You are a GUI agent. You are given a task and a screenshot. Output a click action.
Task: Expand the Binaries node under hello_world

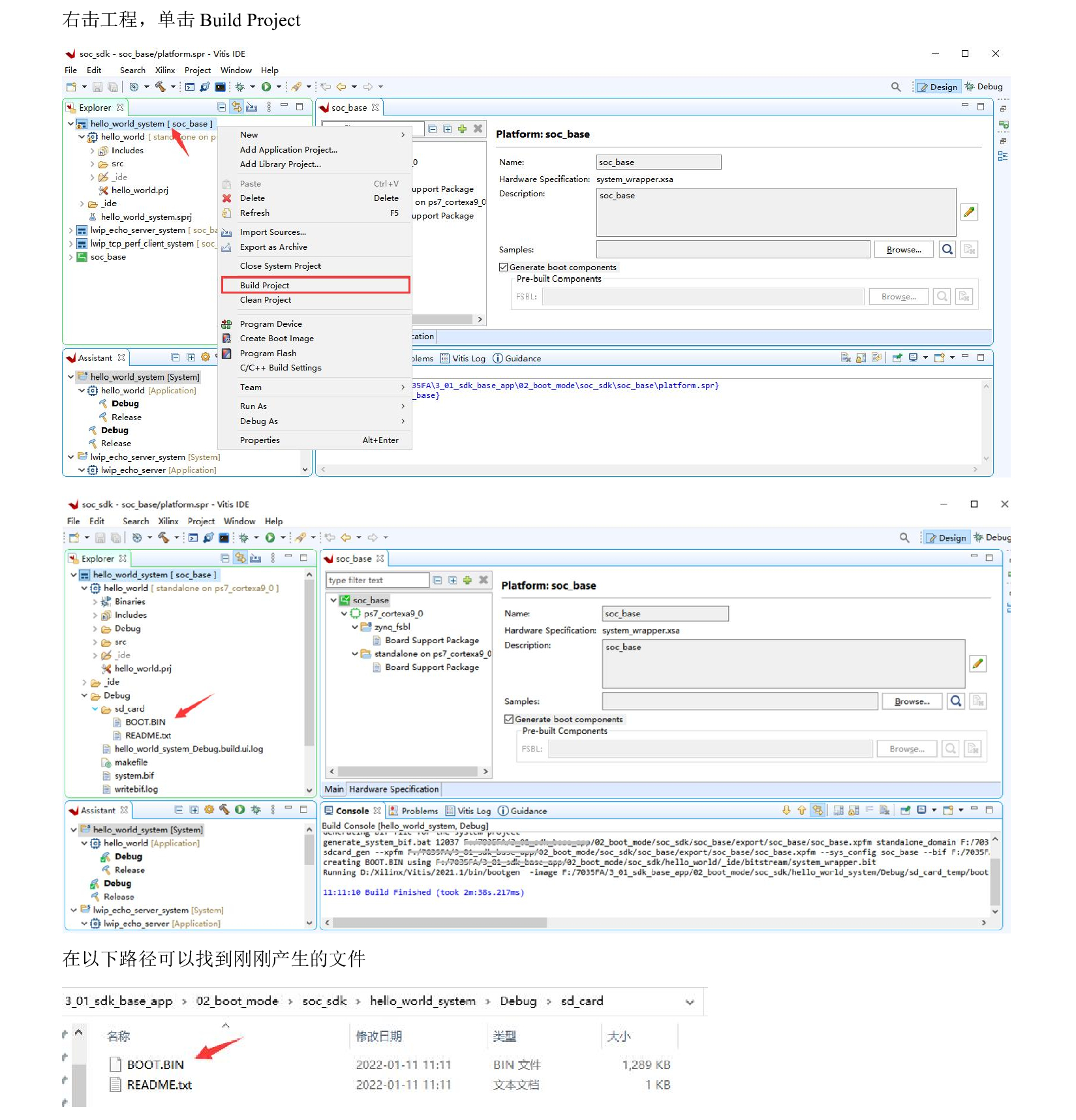95,601
